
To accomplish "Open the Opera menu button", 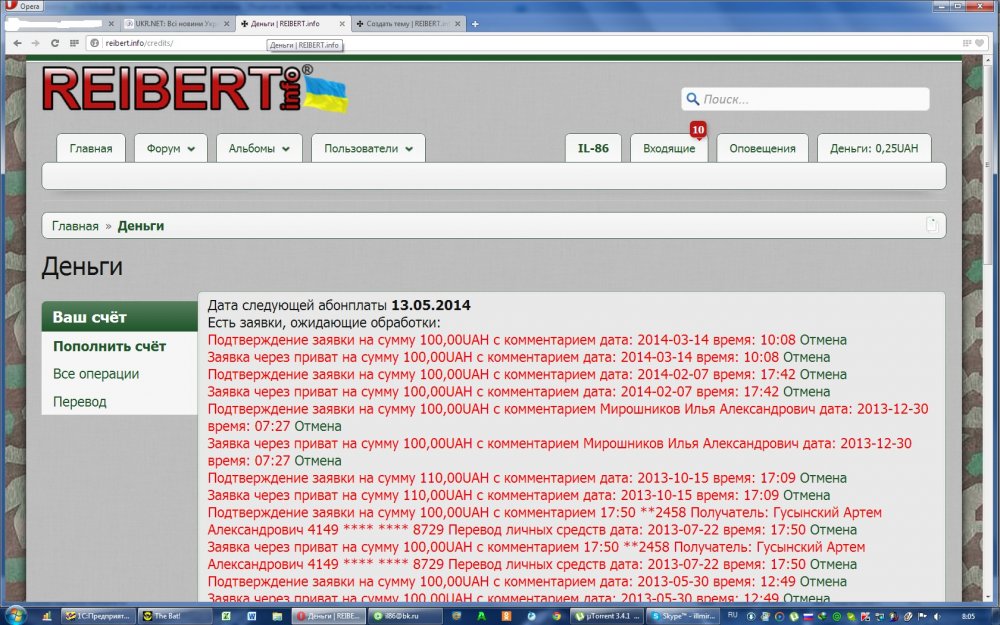I will point(22,6).
